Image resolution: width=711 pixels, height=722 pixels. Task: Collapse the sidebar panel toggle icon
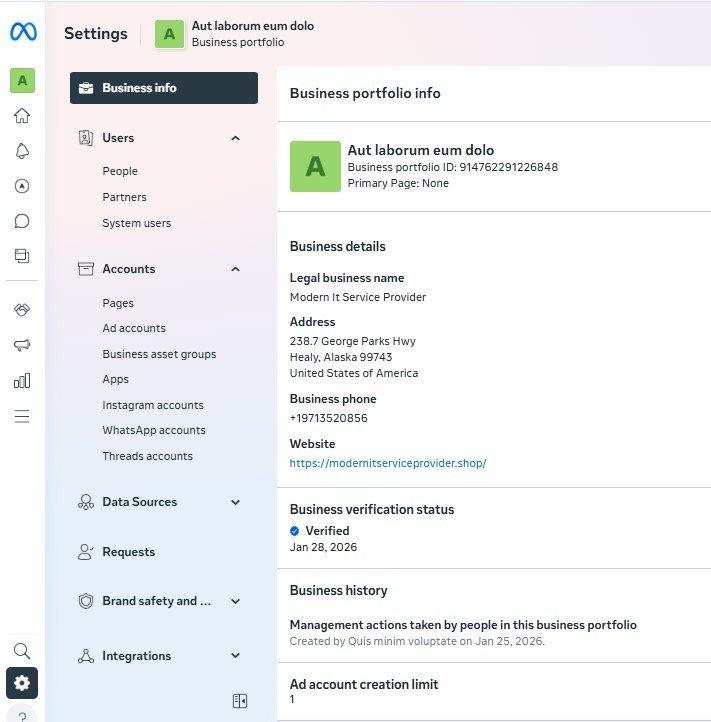point(240,701)
